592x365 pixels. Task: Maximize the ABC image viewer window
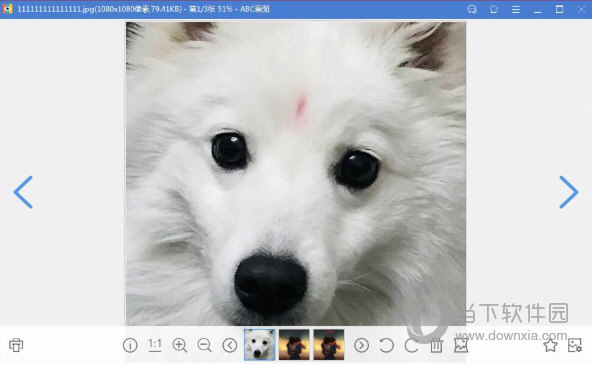pyautogui.click(x=560, y=9)
